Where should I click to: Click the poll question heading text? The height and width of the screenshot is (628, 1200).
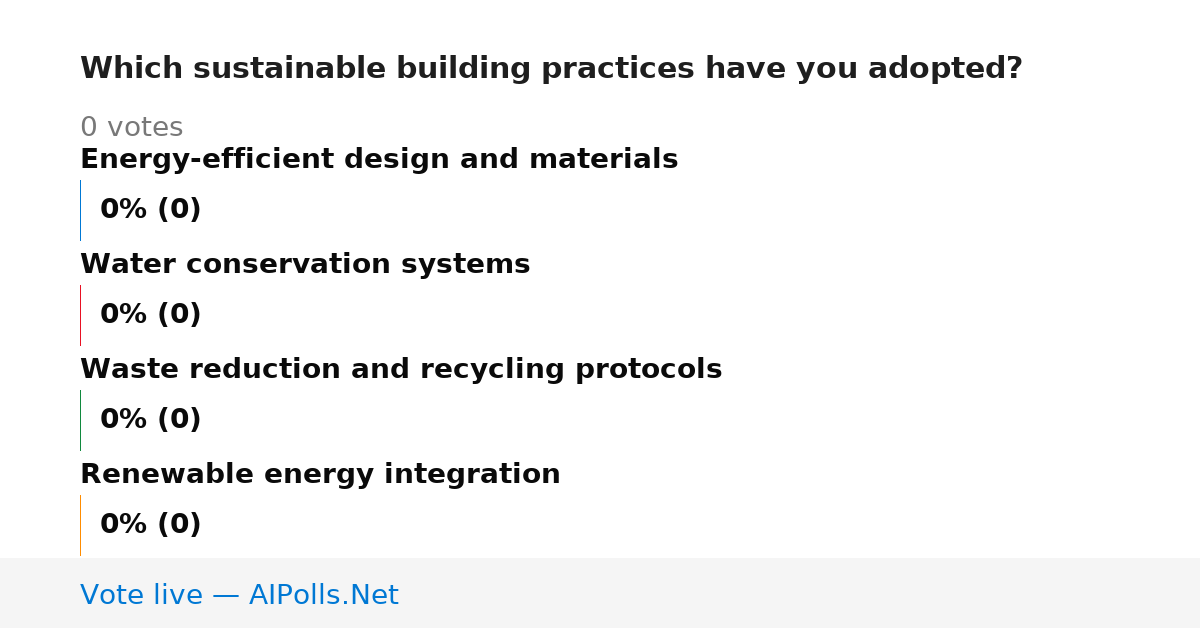551,69
